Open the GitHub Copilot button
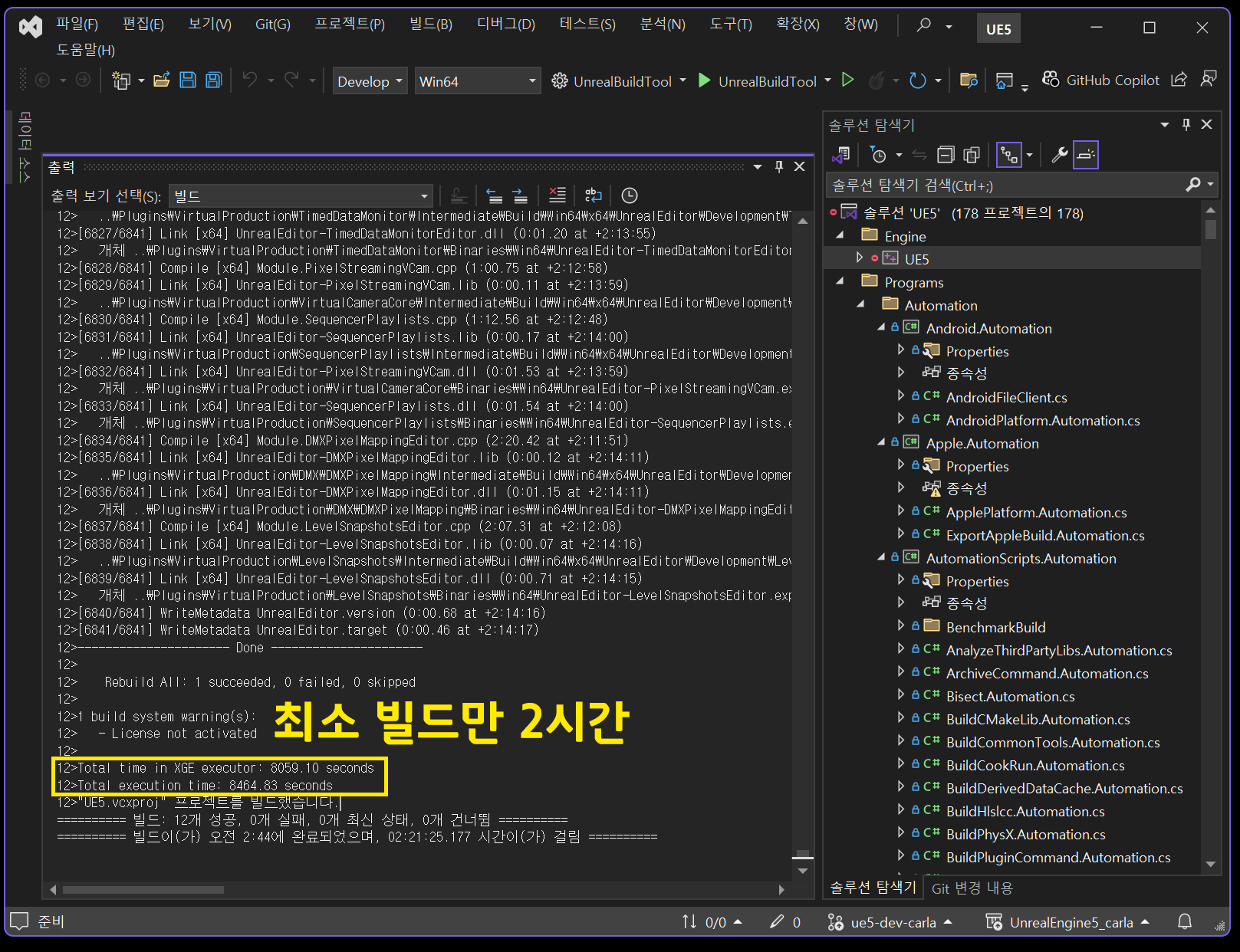 click(x=1100, y=80)
